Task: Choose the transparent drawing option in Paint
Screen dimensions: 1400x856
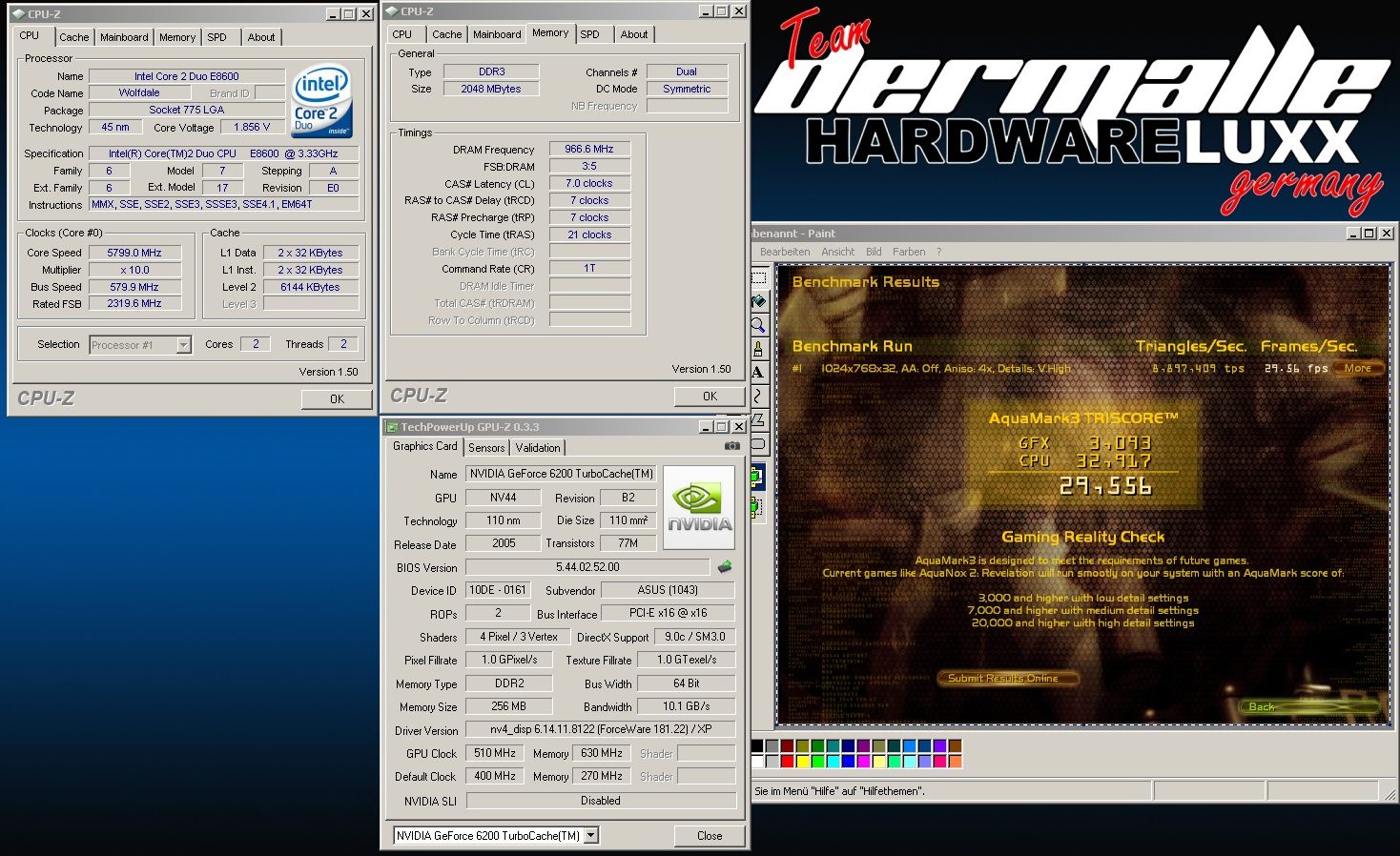Action: pyautogui.click(x=758, y=506)
